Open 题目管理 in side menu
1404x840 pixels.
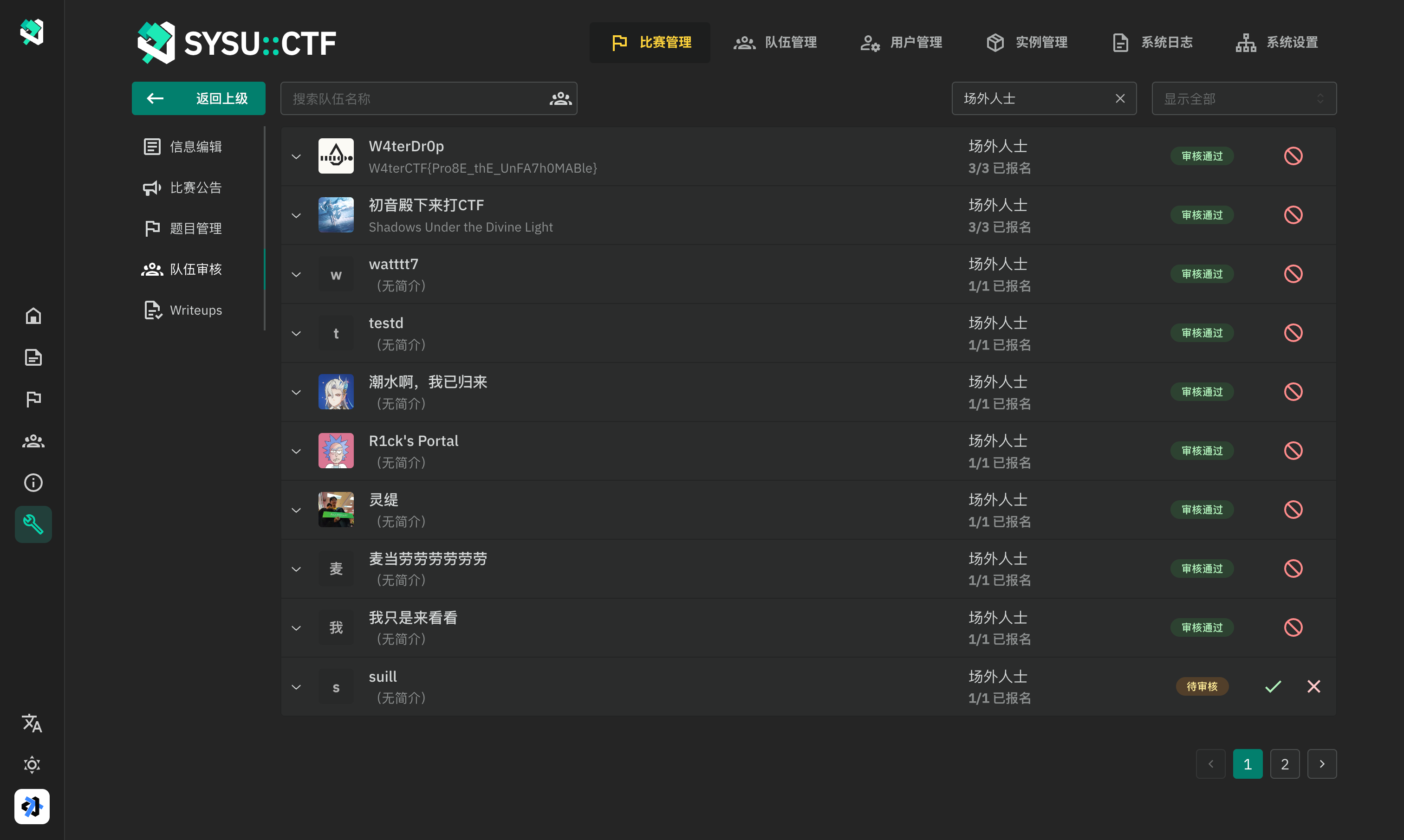click(195, 228)
